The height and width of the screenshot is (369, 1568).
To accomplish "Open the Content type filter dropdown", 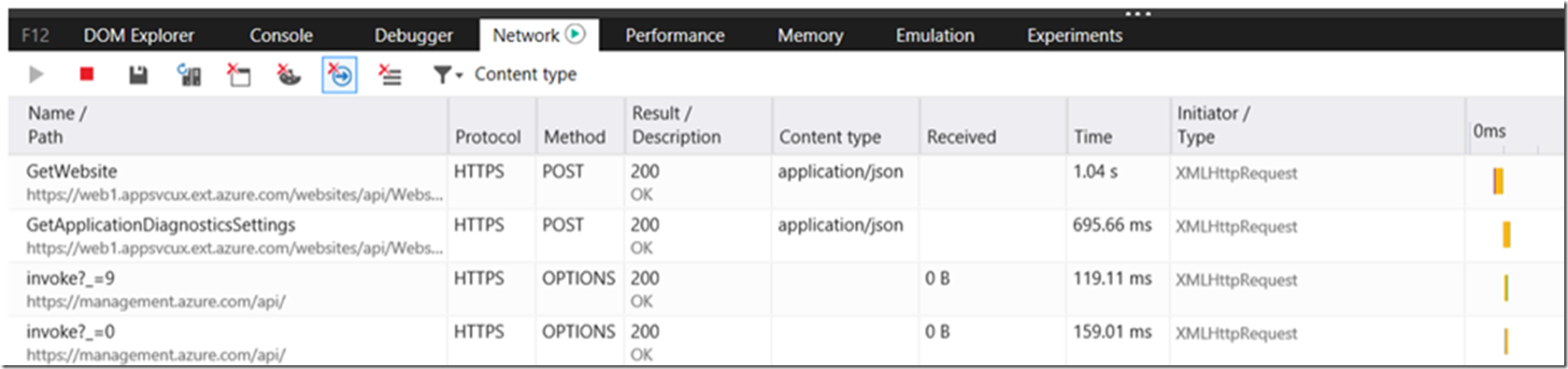I will click(x=505, y=75).
